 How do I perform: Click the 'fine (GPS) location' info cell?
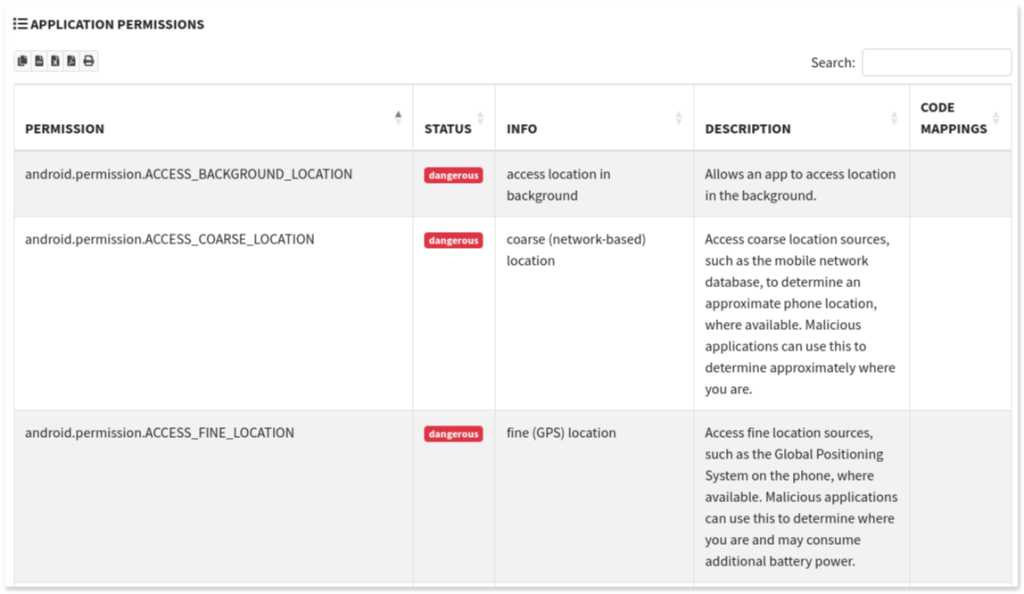pos(561,433)
